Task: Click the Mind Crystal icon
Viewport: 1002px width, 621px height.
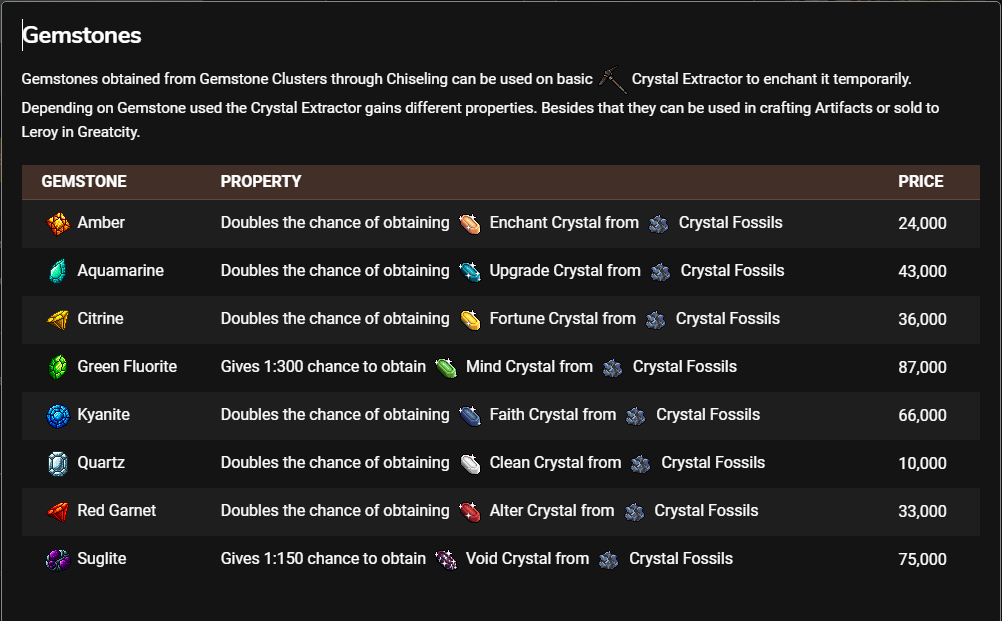Action: point(446,367)
